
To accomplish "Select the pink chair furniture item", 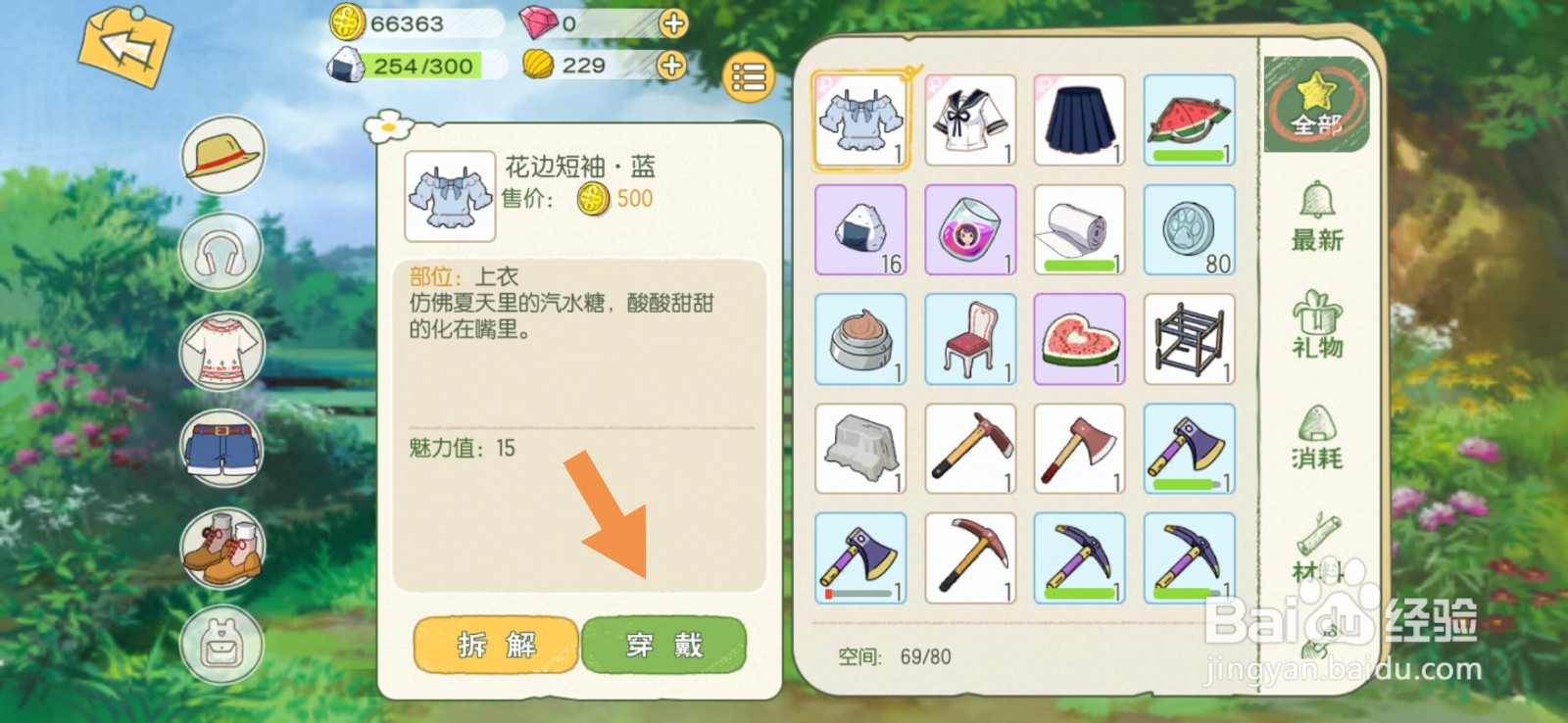I will pyautogui.click(x=970, y=339).
